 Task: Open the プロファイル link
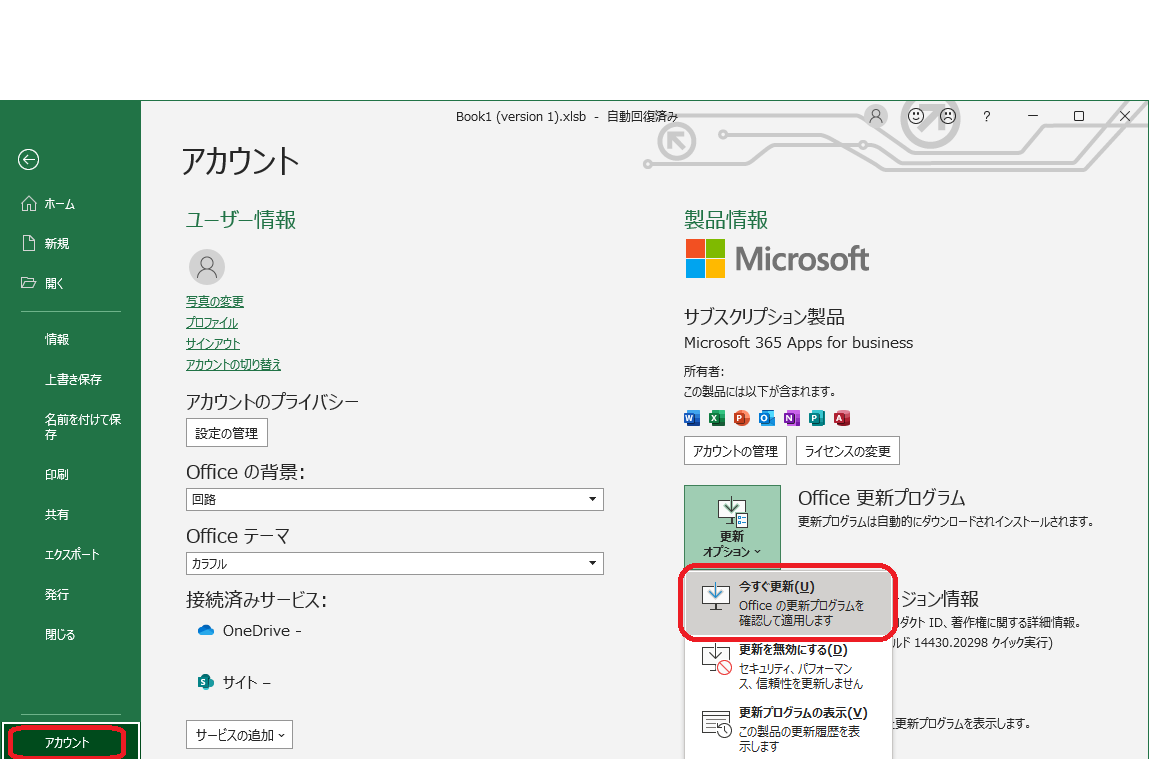point(212,322)
